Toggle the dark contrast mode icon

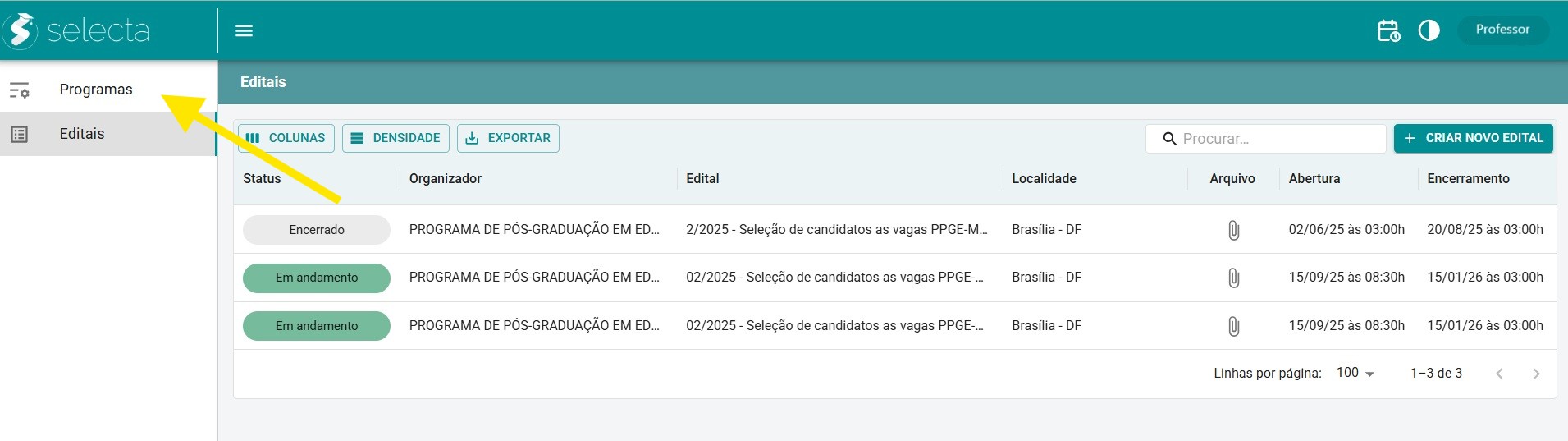(1429, 31)
